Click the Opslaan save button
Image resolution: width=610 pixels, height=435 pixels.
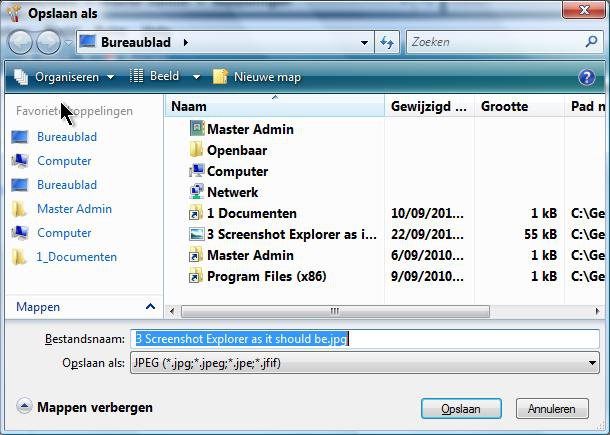point(461,409)
